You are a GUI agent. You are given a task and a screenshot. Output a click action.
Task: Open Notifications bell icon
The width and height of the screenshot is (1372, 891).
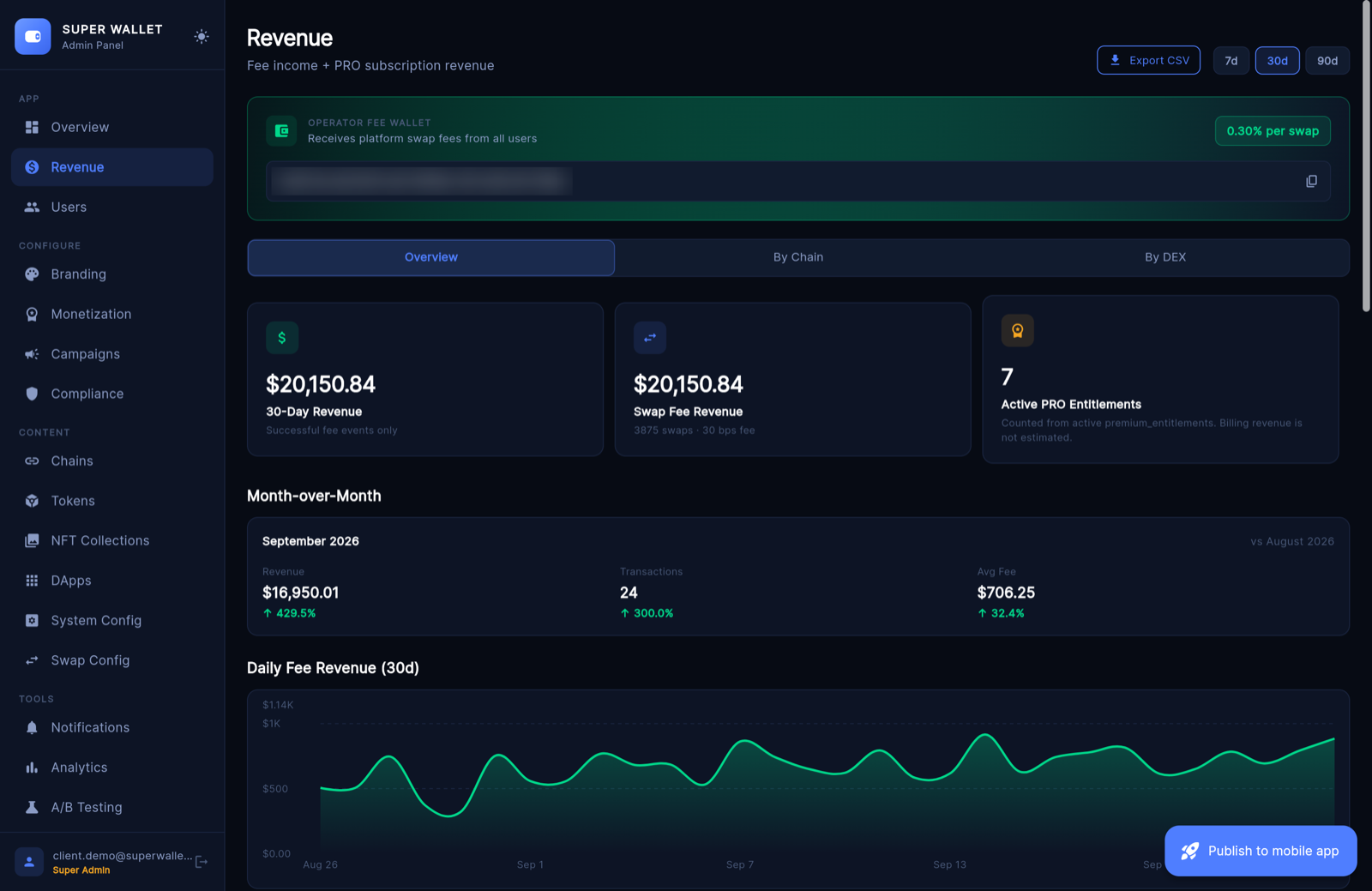click(x=32, y=727)
